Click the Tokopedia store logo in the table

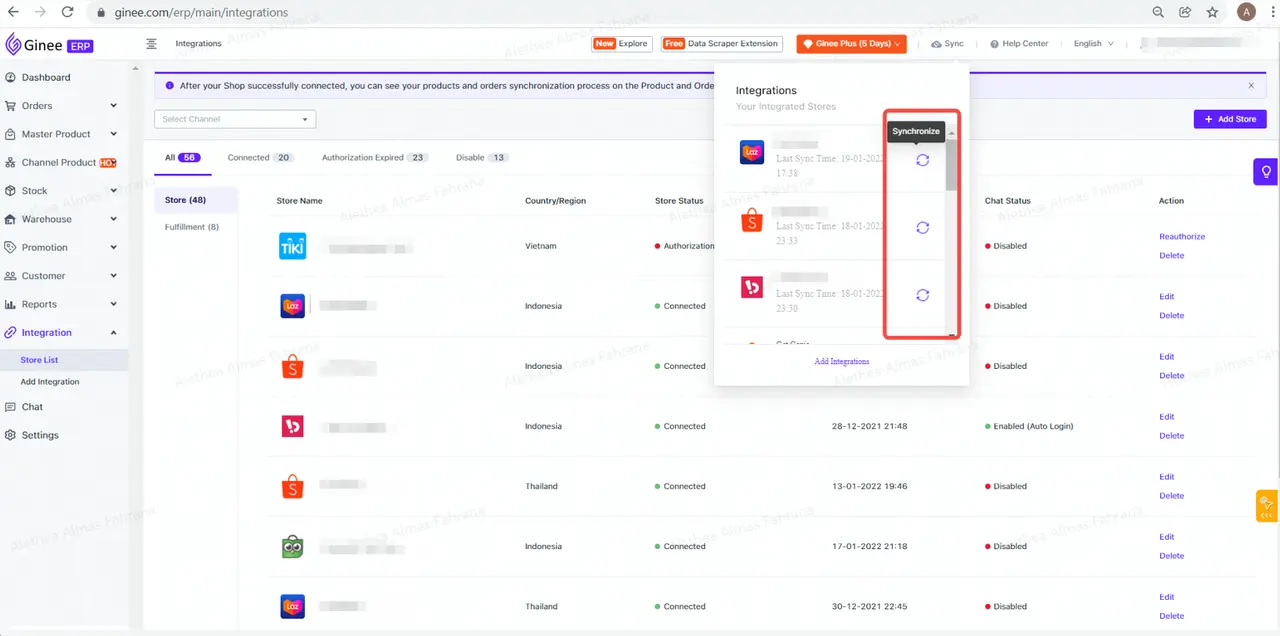coord(293,546)
